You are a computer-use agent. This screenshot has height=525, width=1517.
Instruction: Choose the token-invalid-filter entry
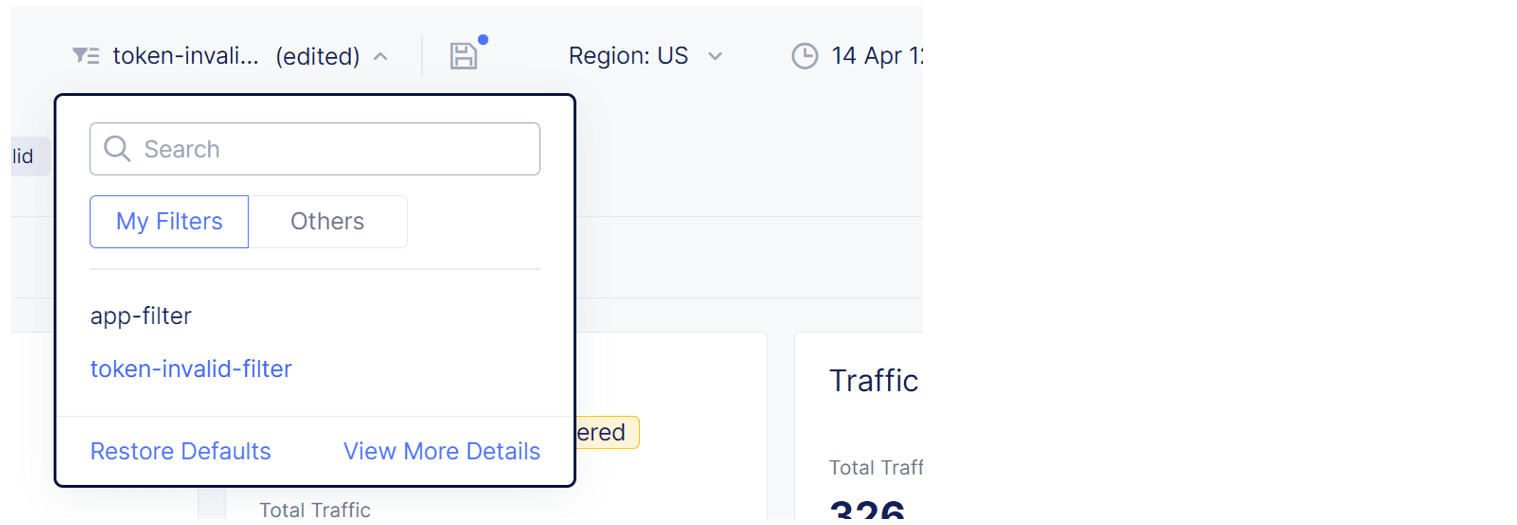[191, 369]
